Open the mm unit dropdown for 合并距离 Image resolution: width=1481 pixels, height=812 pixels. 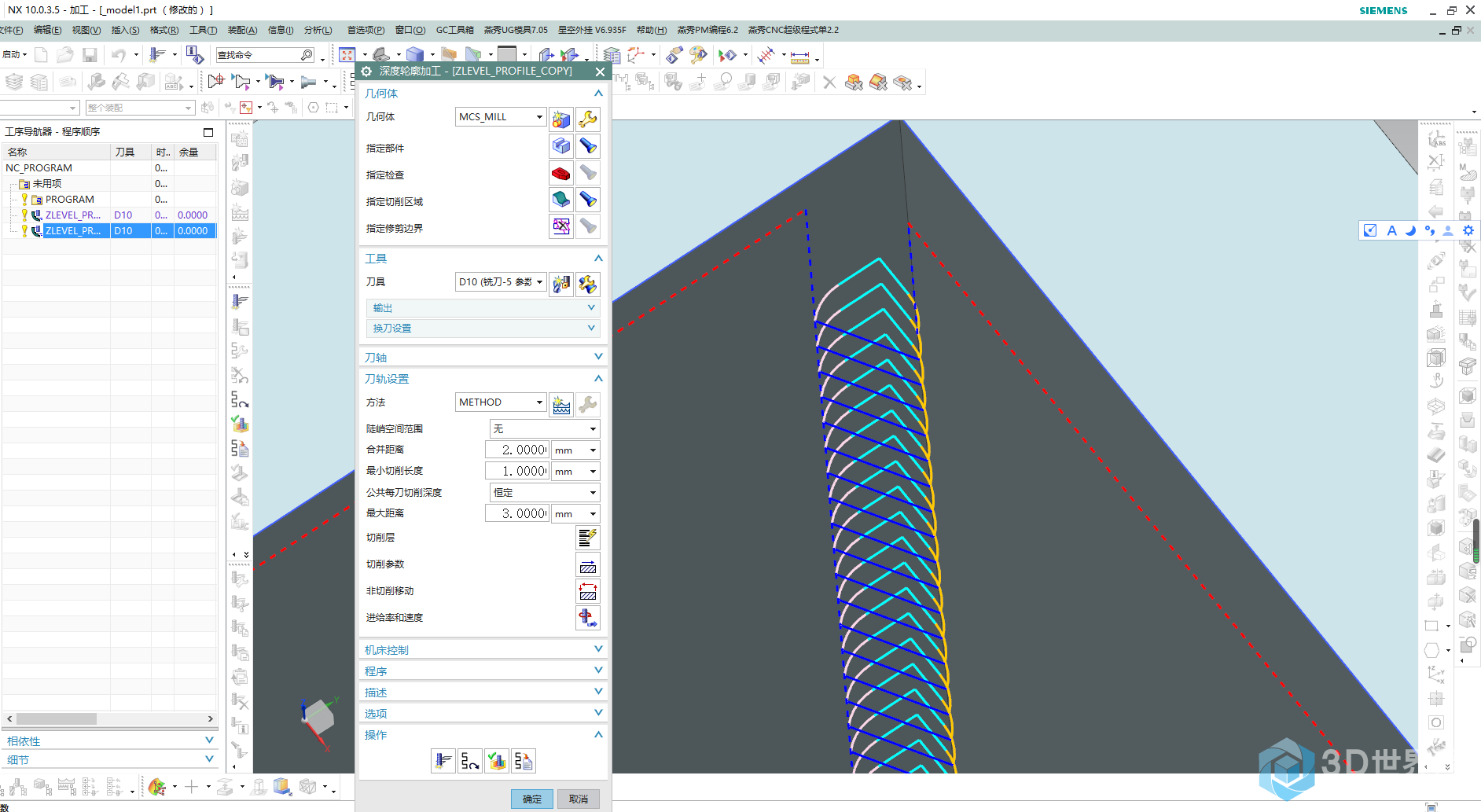point(575,450)
